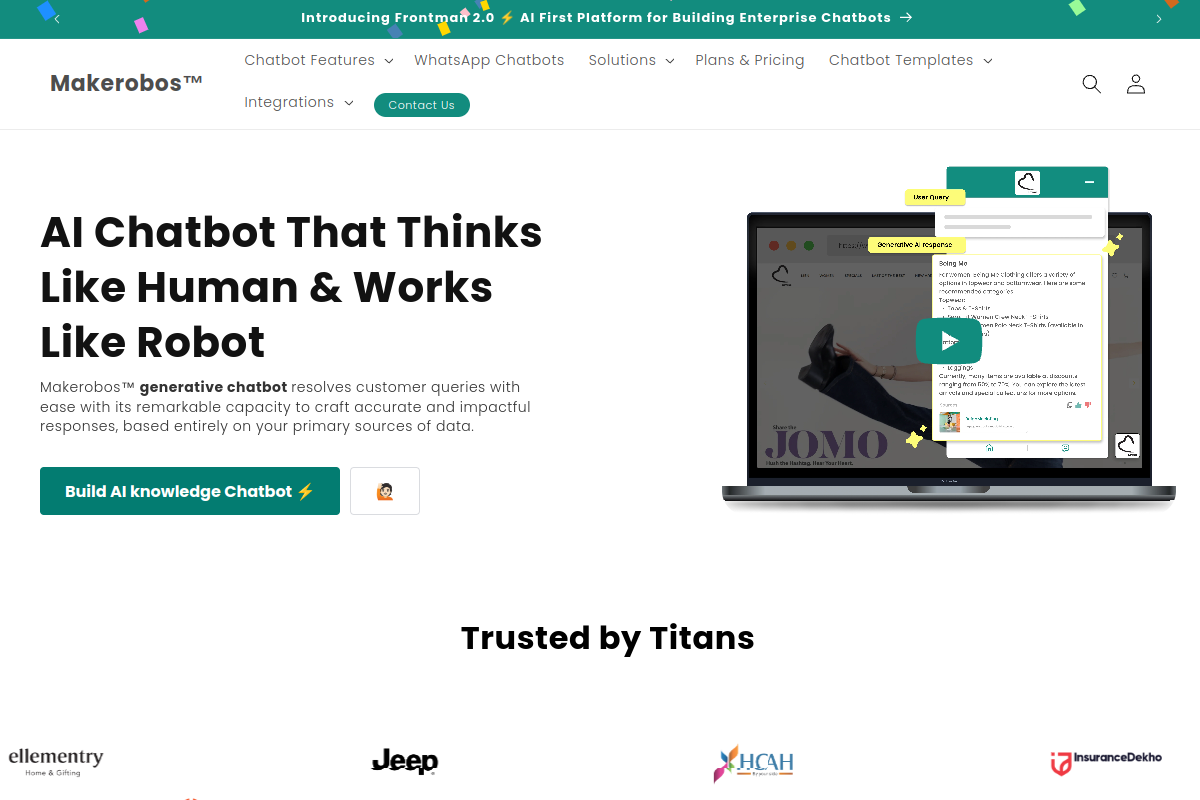
Task: Play the demo video on laptop
Action: click(x=948, y=341)
